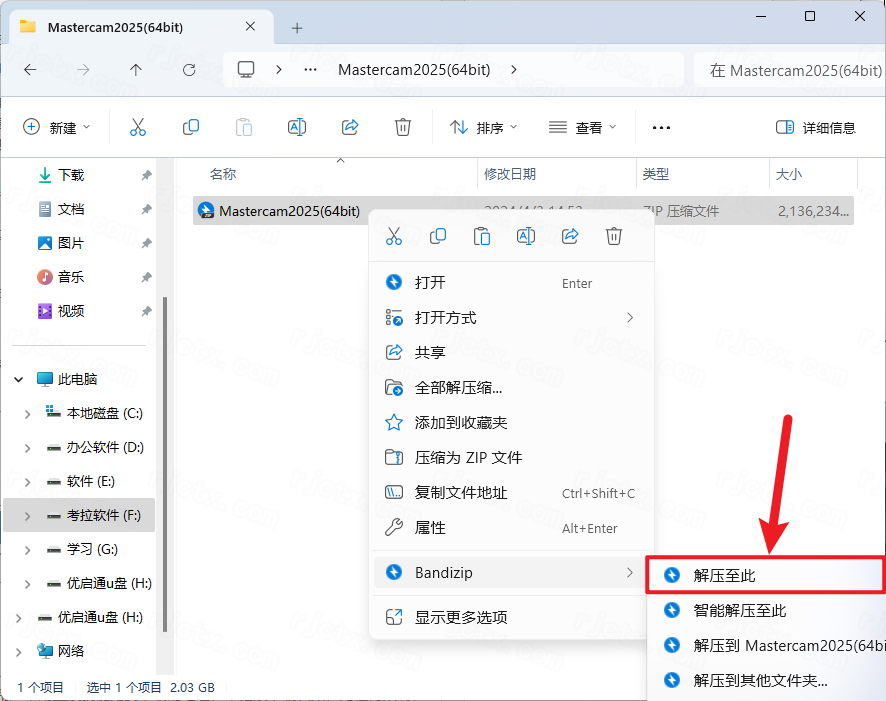
Task: Open 下载 in the quick access sidebar
Action: pyautogui.click(x=71, y=175)
